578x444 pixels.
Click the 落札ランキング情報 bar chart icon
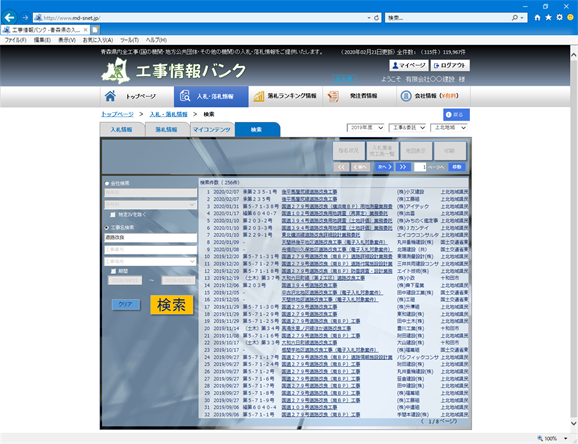point(259,96)
